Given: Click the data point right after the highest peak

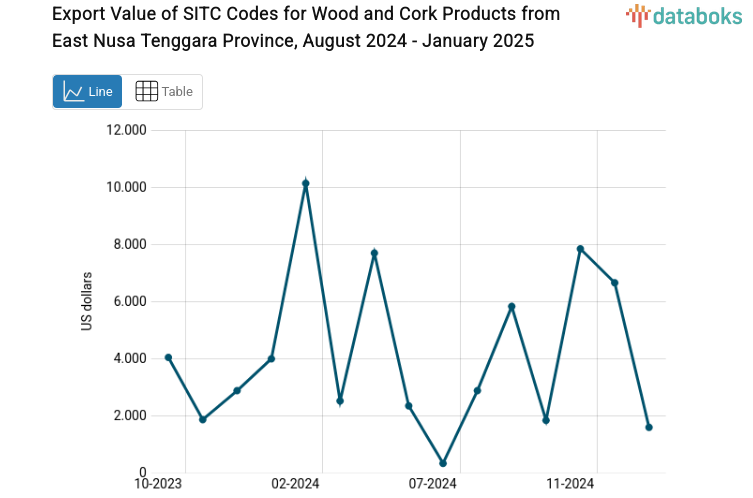Looking at the screenshot, I should click(x=340, y=401).
